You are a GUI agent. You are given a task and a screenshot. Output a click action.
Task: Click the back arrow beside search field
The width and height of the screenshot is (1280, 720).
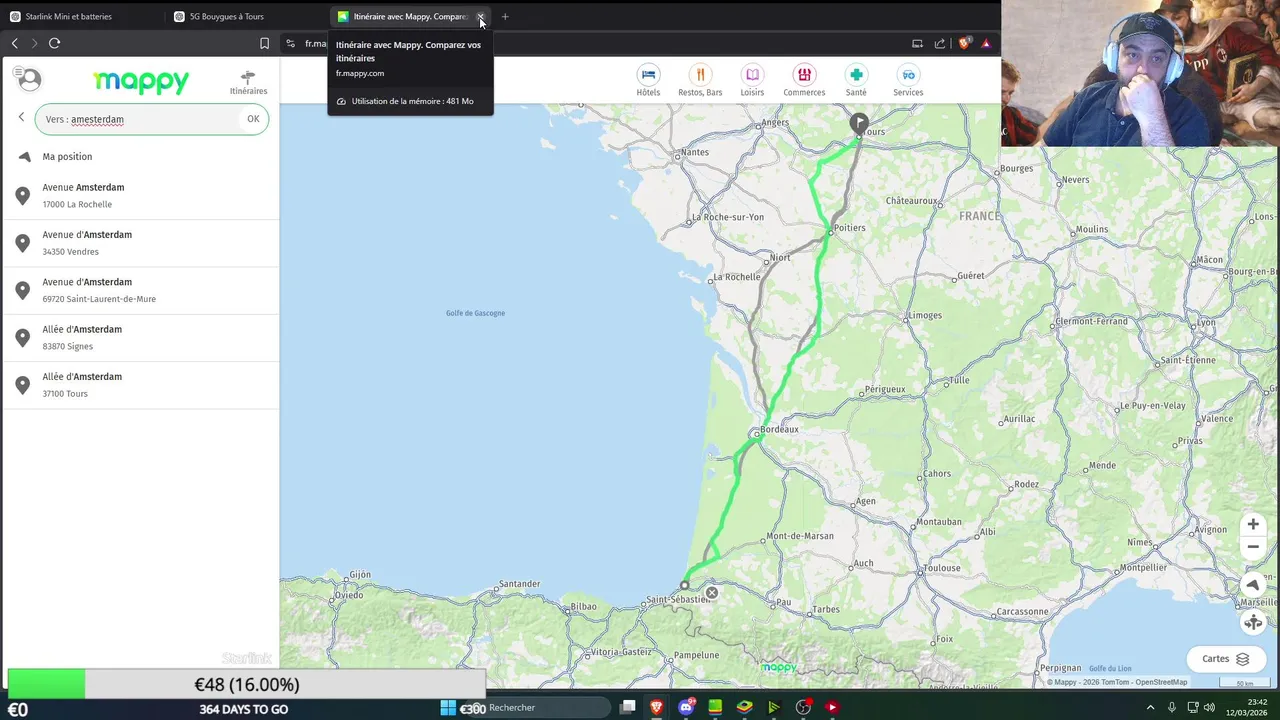click(21, 118)
